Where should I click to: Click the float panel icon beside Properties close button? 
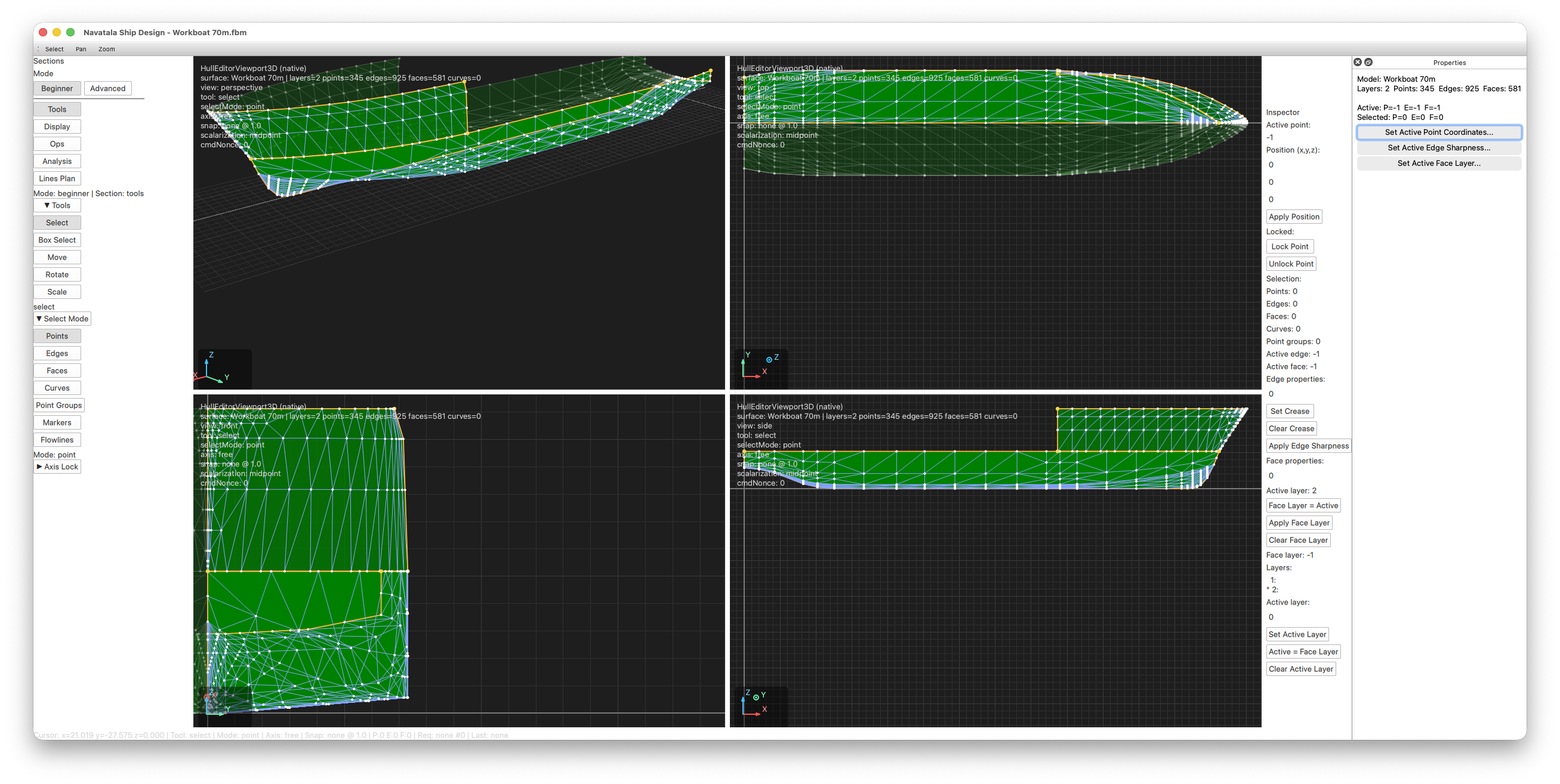pos(1370,61)
